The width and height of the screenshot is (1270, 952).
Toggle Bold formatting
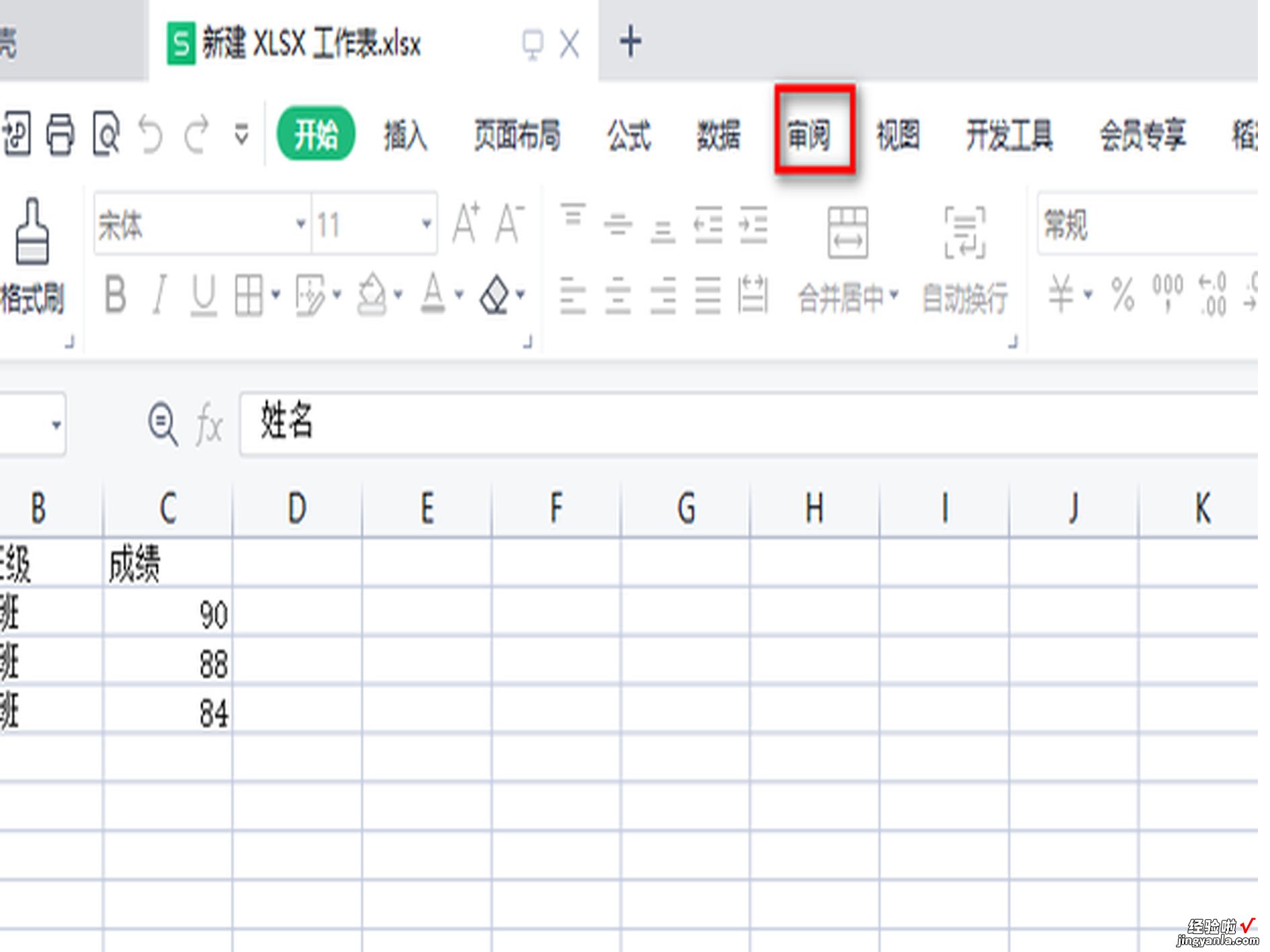click(x=116, y=294)
